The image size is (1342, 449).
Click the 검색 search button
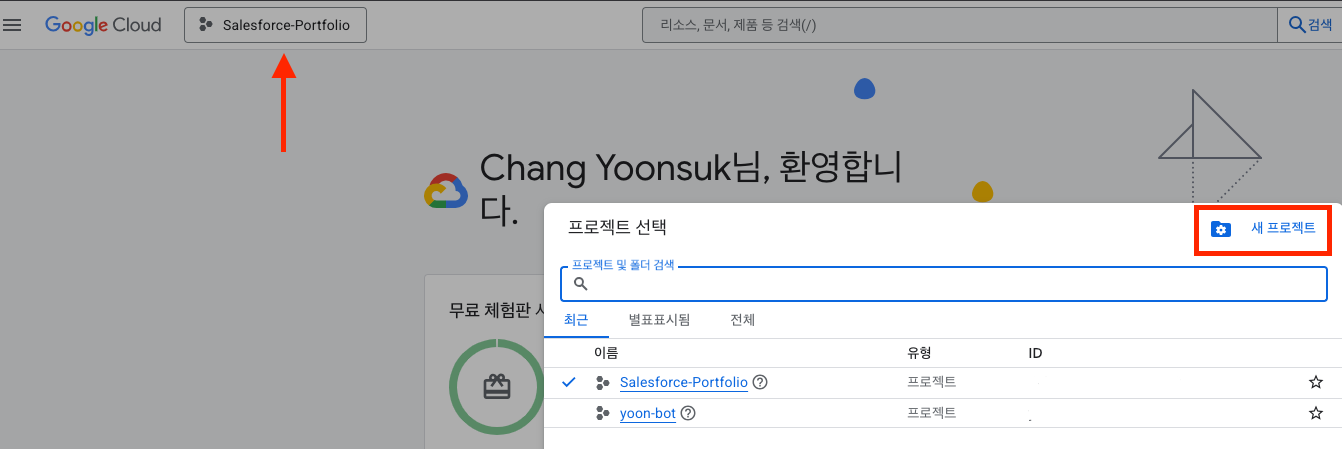[x=1310, y=25]
